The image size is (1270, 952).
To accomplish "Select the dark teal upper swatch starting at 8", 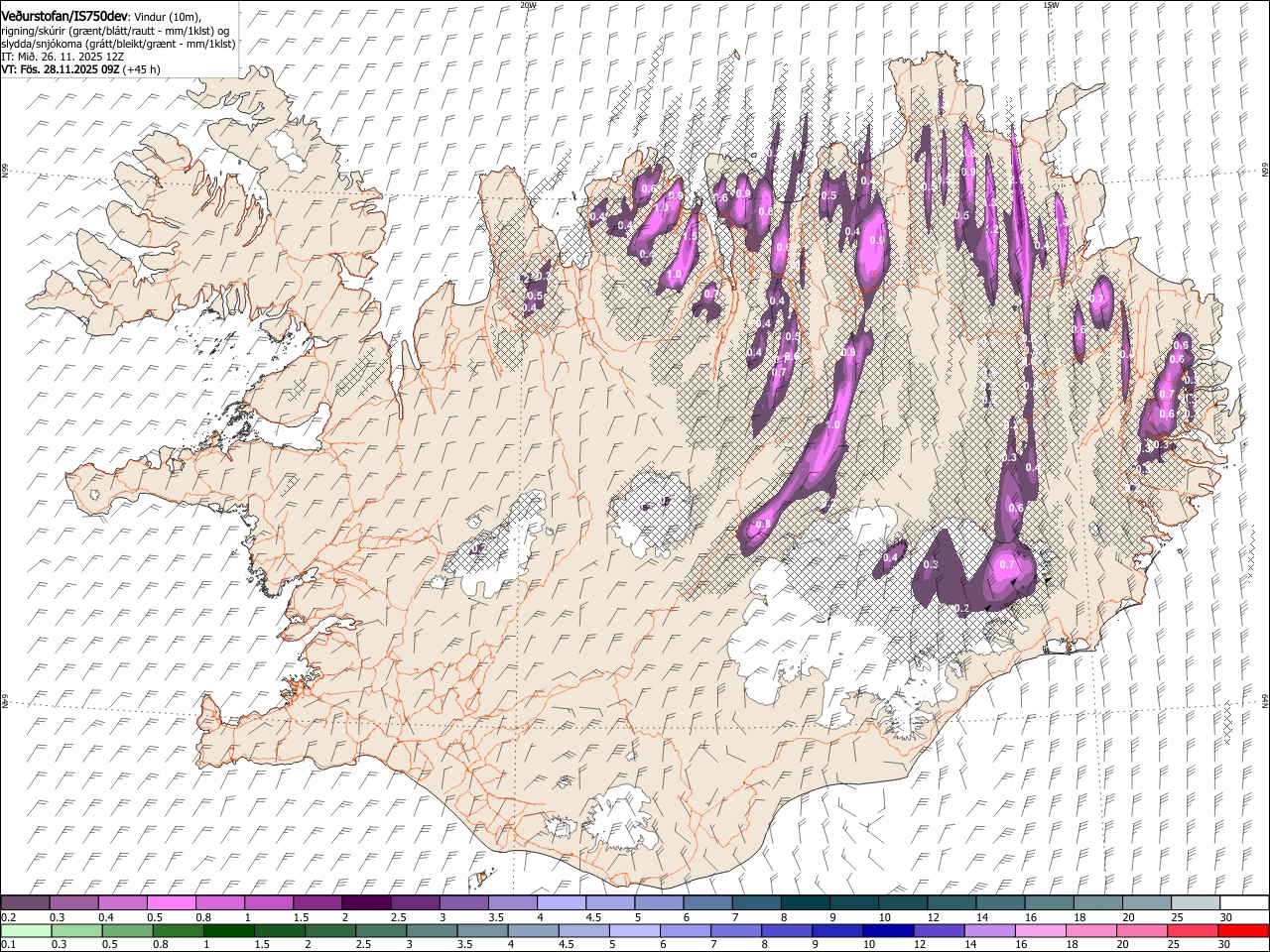I will [805, 902].
